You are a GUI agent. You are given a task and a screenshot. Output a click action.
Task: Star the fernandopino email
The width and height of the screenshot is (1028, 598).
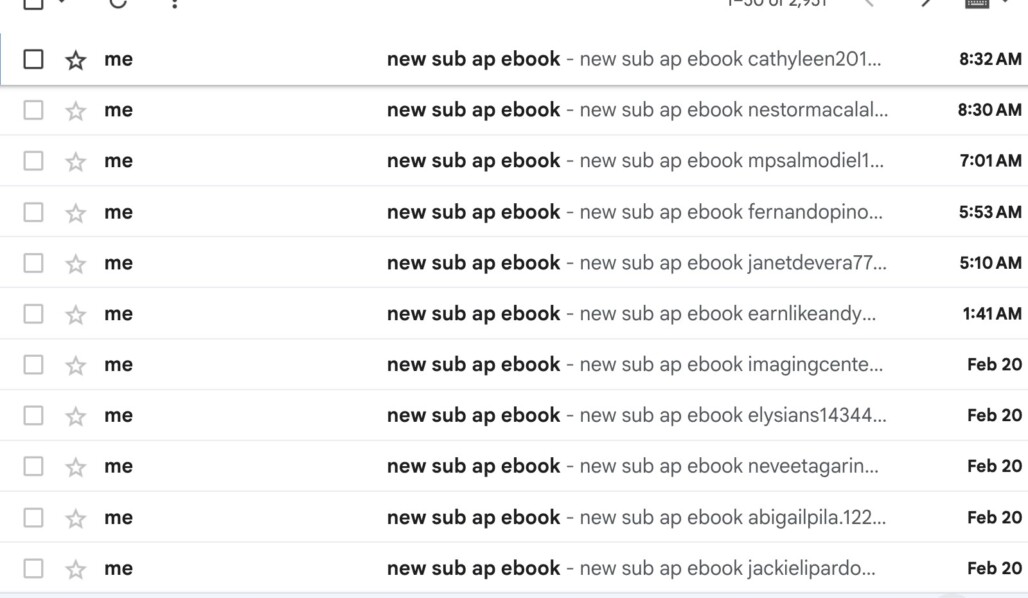tap(75, 212)
